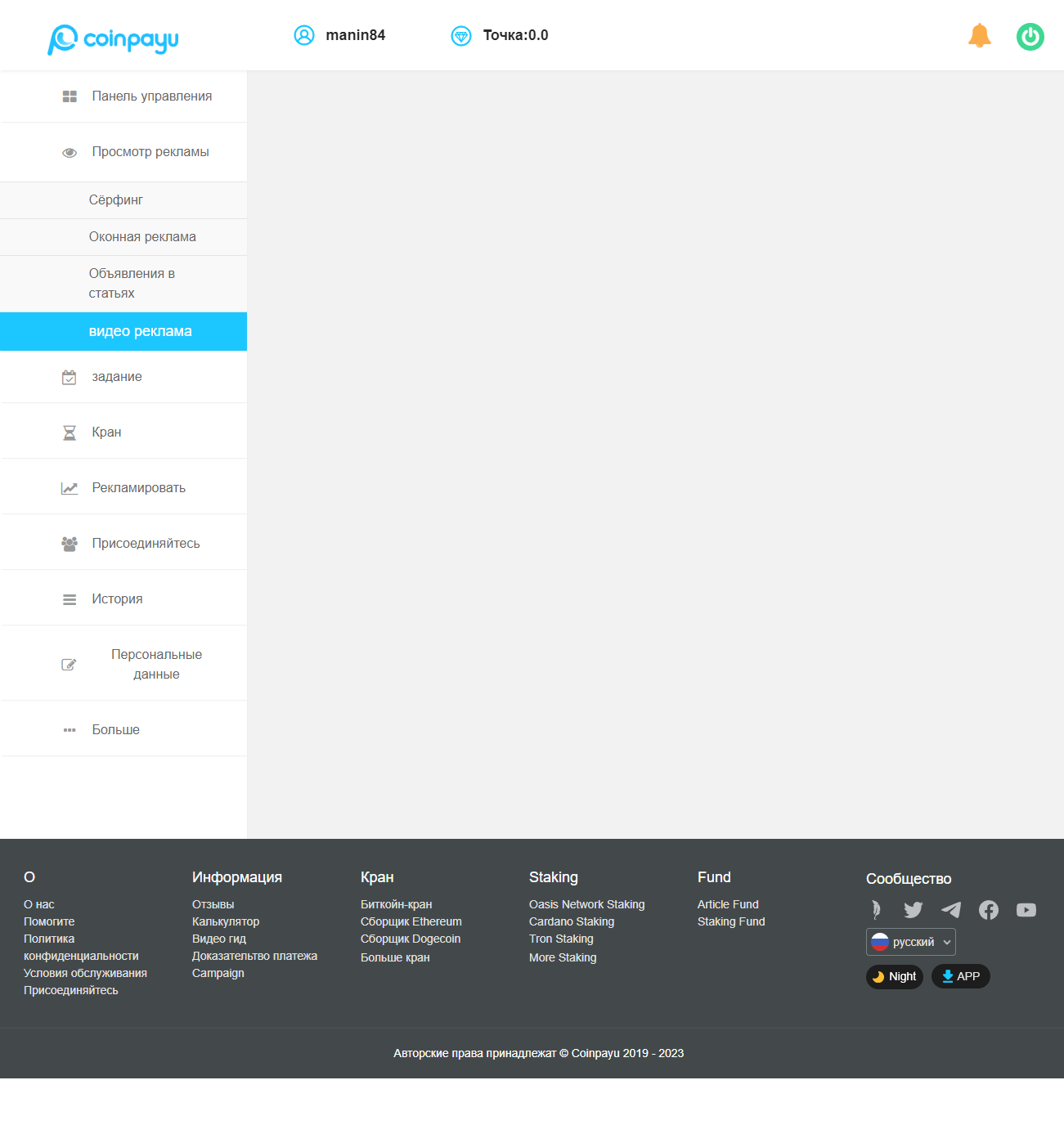Click the diamond points icon

[x=461, y=36]
